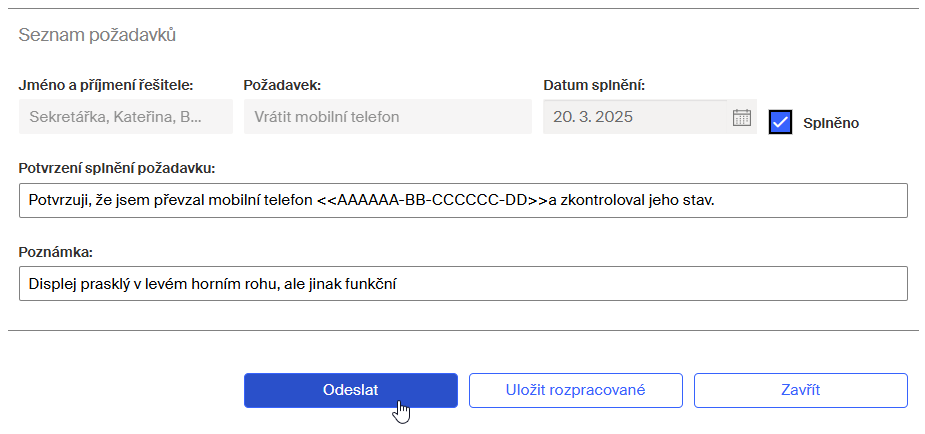Click the Datum splnění label
925x434 pixels.
(x=594, y=86)
